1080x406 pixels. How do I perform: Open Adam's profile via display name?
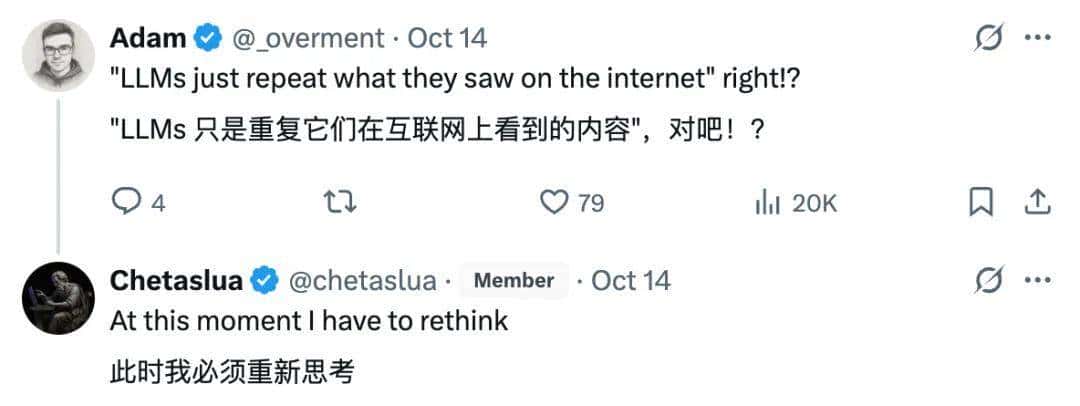[x=147, y=39]
